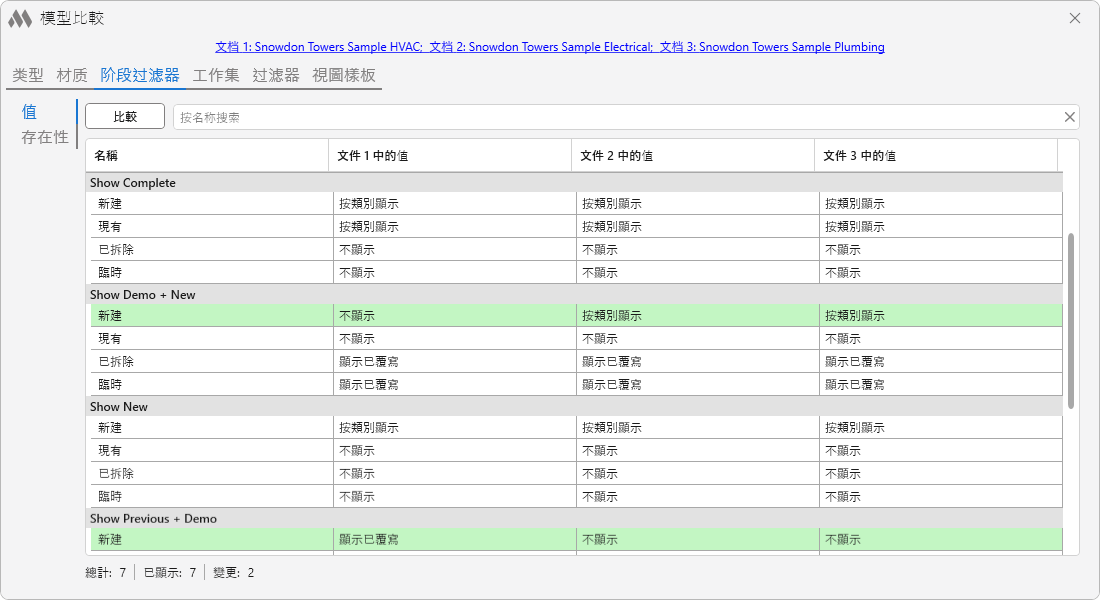Select the 值 side tab
Viewport: 1100px width, 600px height.
click(29, 112)
